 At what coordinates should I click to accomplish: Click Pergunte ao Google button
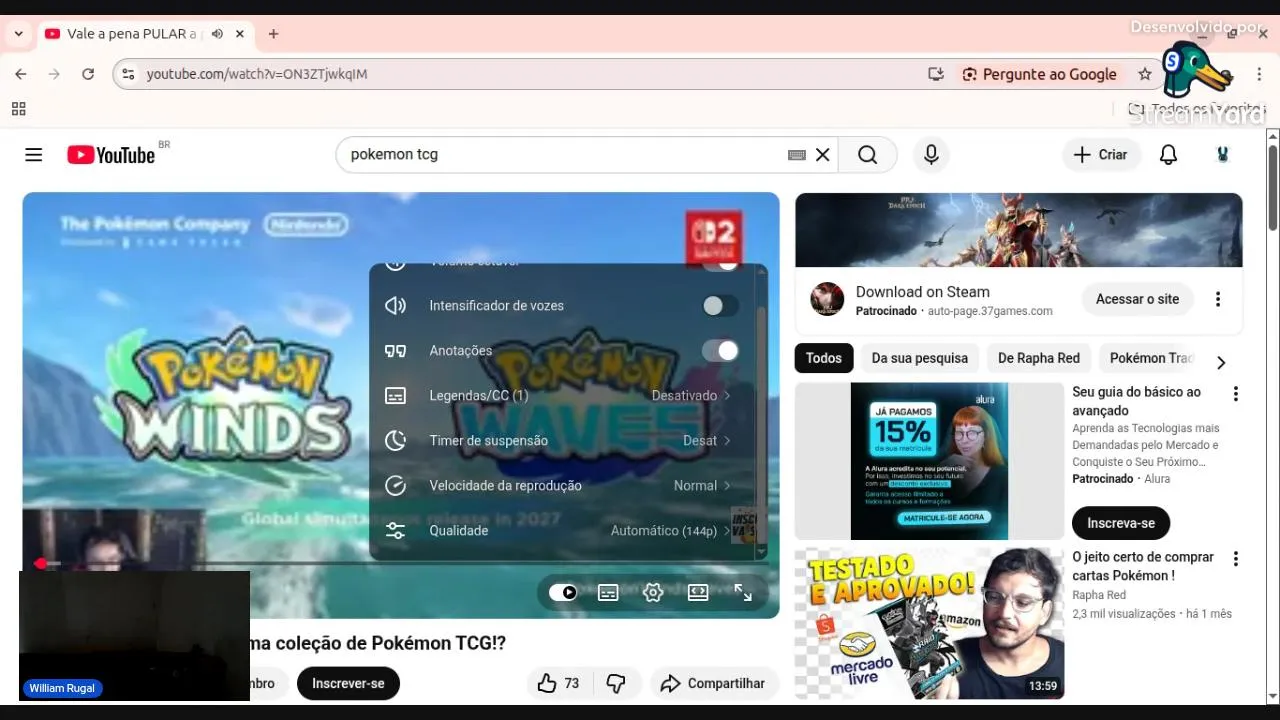1039,74
